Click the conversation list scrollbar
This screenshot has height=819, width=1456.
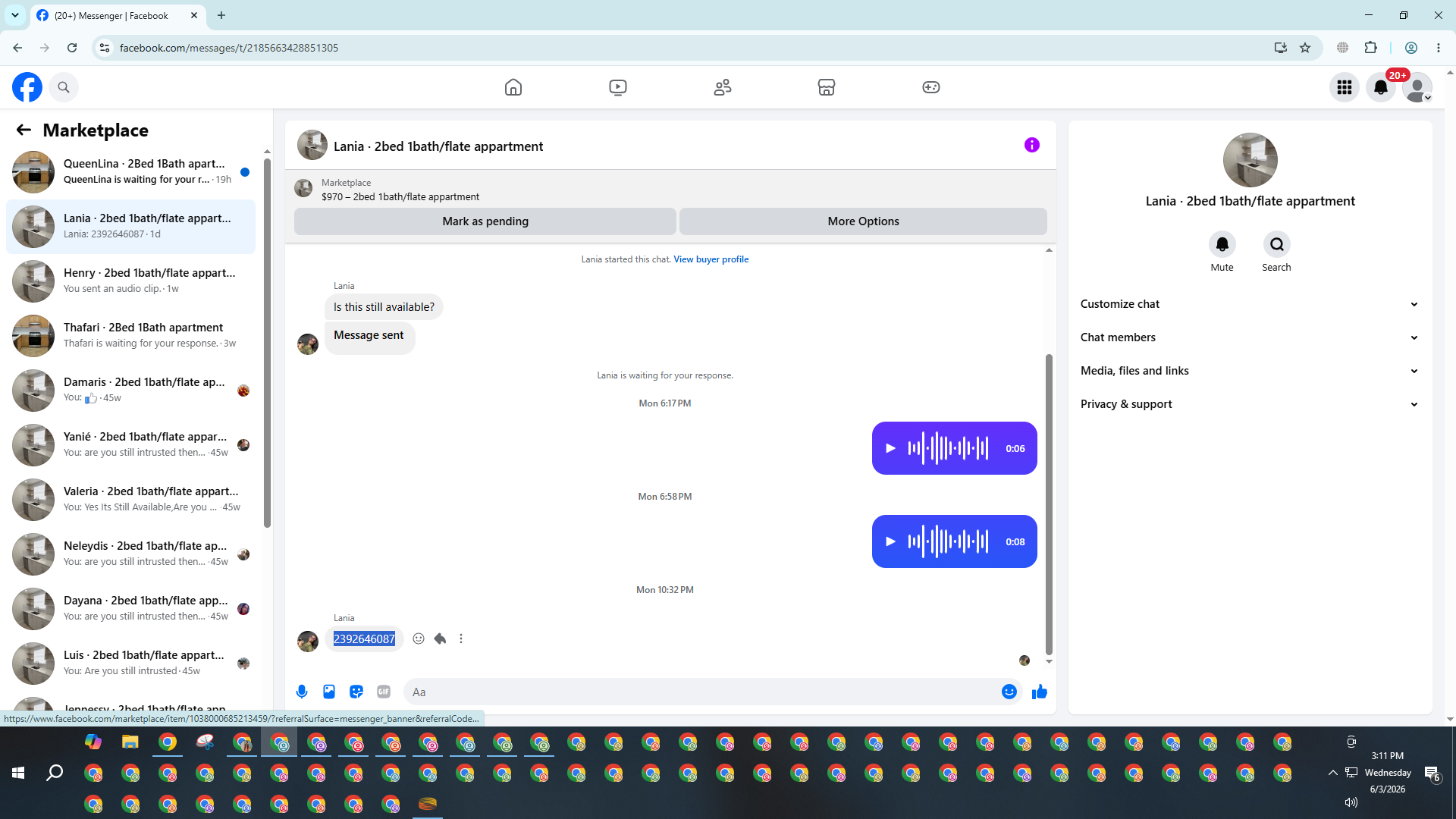point(267,343)
